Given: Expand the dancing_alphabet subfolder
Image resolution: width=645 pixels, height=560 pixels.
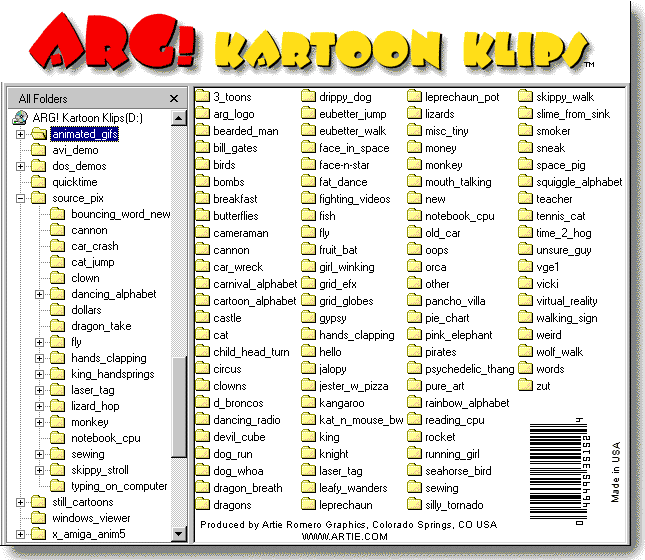Looking at the screenshot, I should click(x=39, y=294).
